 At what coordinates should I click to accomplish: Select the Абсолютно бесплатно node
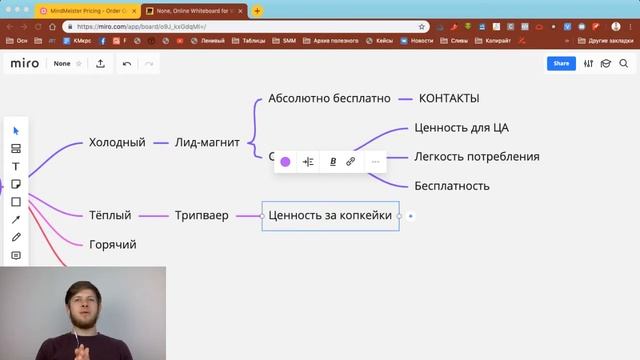(x=329, y=98)
